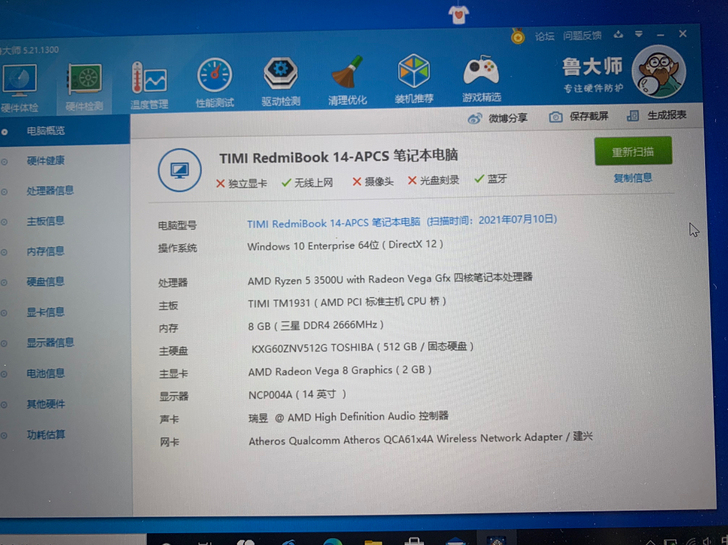Select 处理器信息 in the sidebar
This screenshot has width=728, height=545.
[x=50, y=191]
